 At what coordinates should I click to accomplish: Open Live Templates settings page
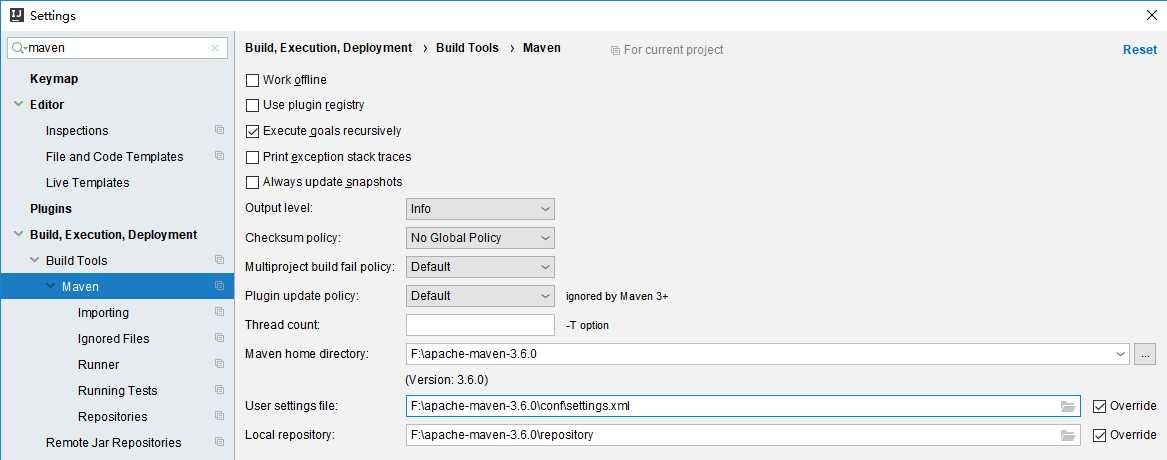pos(87,183)
